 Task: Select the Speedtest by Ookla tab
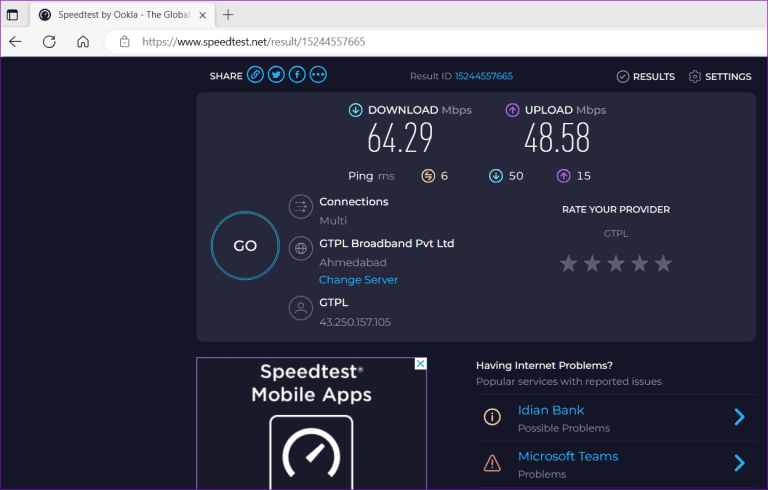(x=120, y=15)
